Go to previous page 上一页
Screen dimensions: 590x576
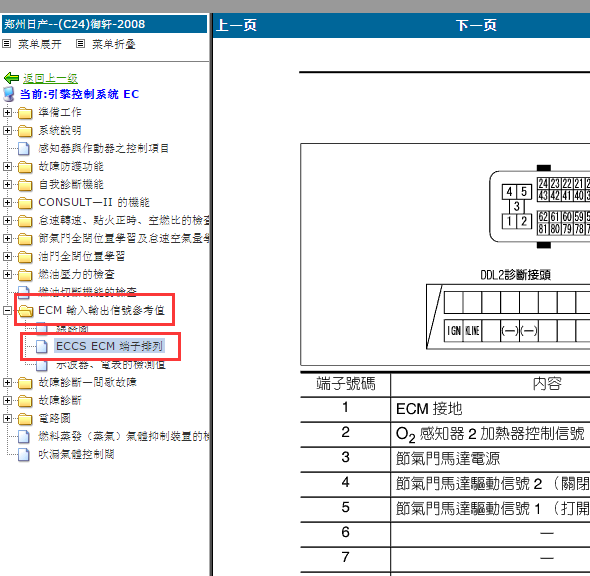click(237, 25)
